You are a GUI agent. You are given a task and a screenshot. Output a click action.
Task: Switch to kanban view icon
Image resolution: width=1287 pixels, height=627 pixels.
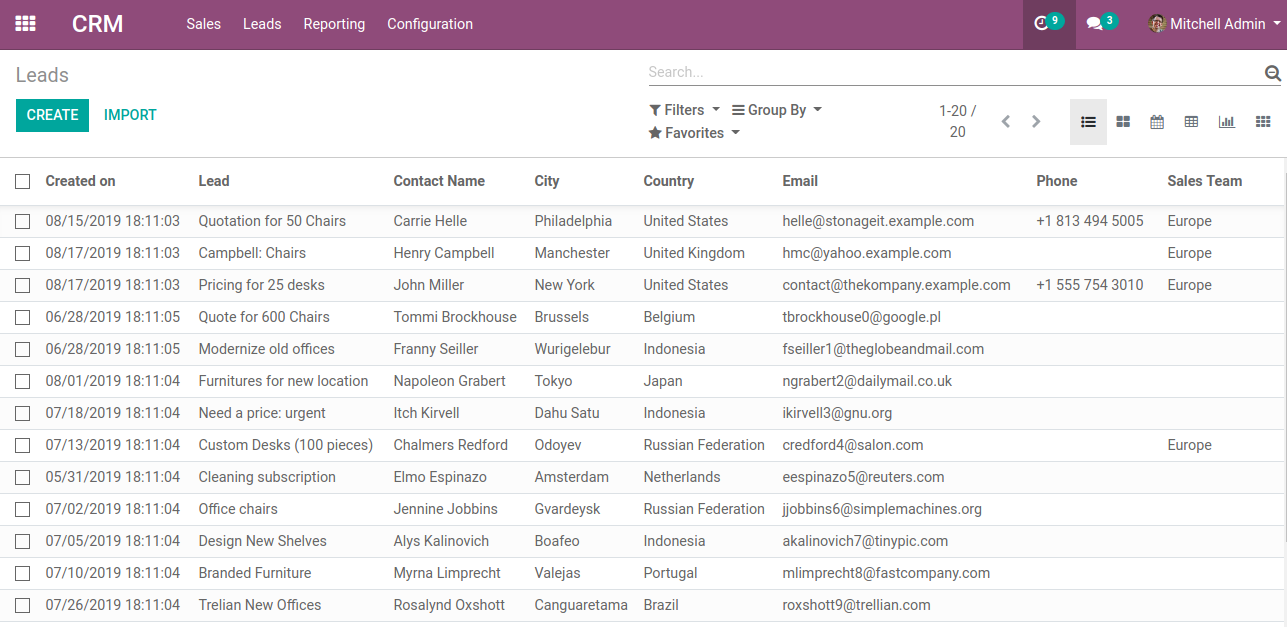pos(1123,122)
